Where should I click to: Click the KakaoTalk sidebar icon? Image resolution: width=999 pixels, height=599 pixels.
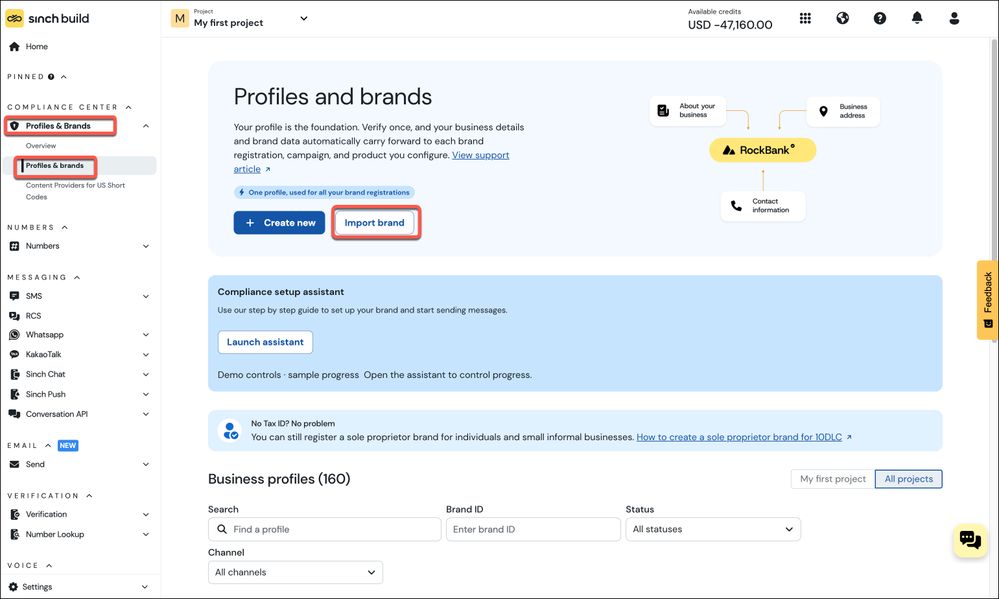pyautogui.click(x=14, y=355)
